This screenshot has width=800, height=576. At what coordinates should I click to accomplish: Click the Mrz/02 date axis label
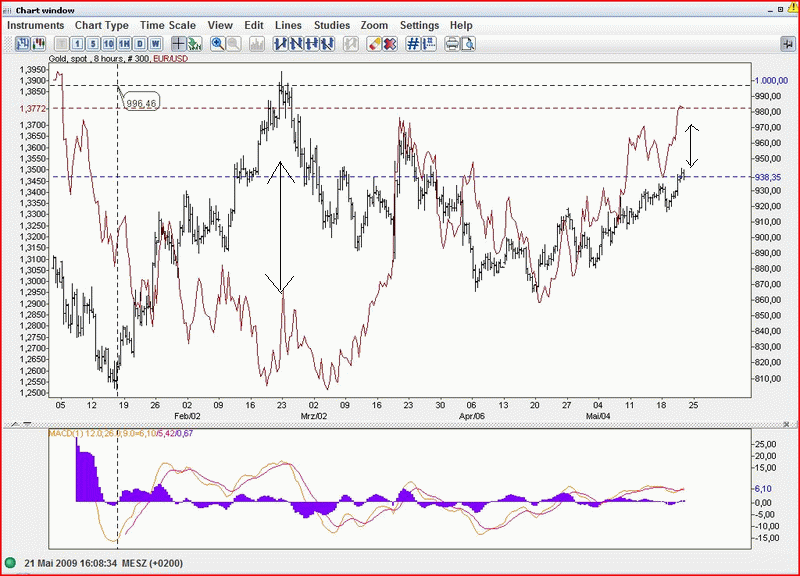point(314,416)
